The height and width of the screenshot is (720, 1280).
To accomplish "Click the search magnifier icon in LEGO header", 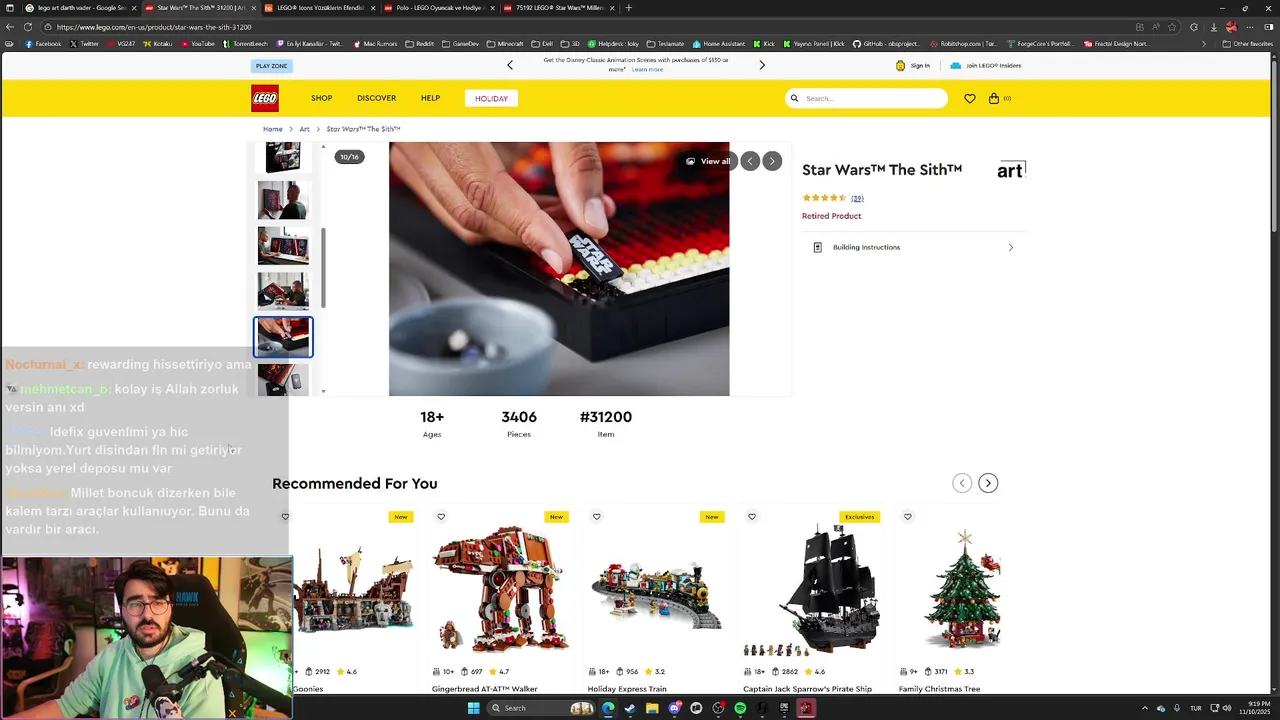I will point(795,98).
